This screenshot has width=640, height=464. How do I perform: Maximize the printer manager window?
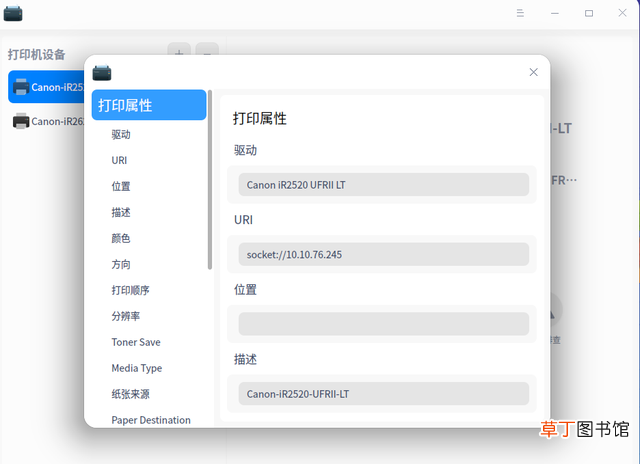coord(589,13)
